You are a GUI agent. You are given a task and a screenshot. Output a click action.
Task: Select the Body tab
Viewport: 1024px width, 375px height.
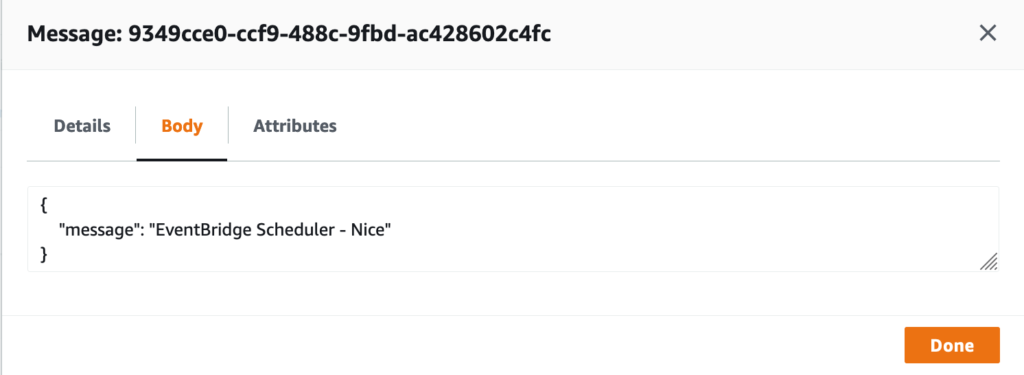pyautogui.click(x=182, y=125)
